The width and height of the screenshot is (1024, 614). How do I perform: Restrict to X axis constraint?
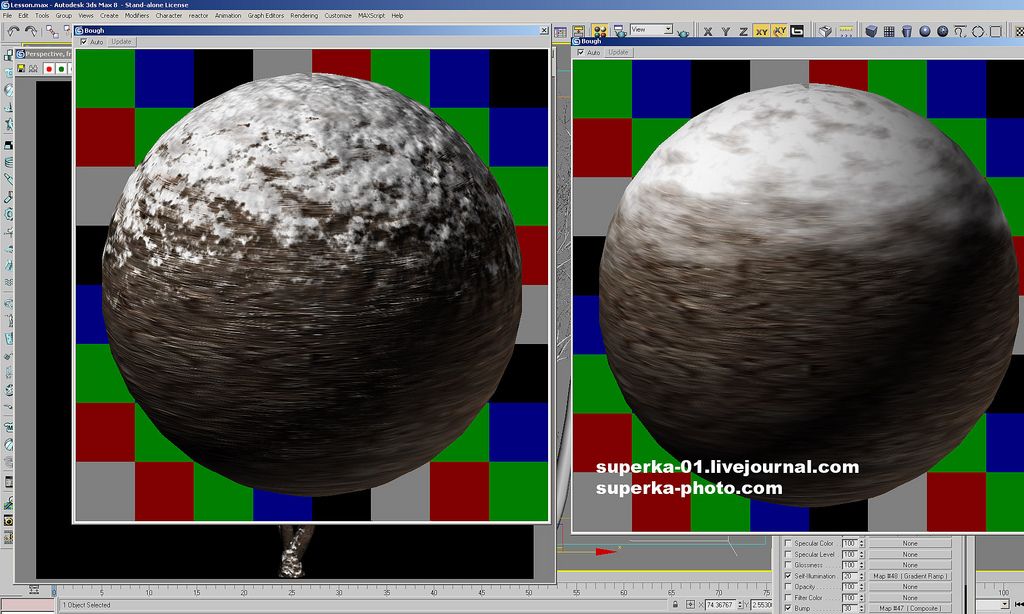[708, 31]
